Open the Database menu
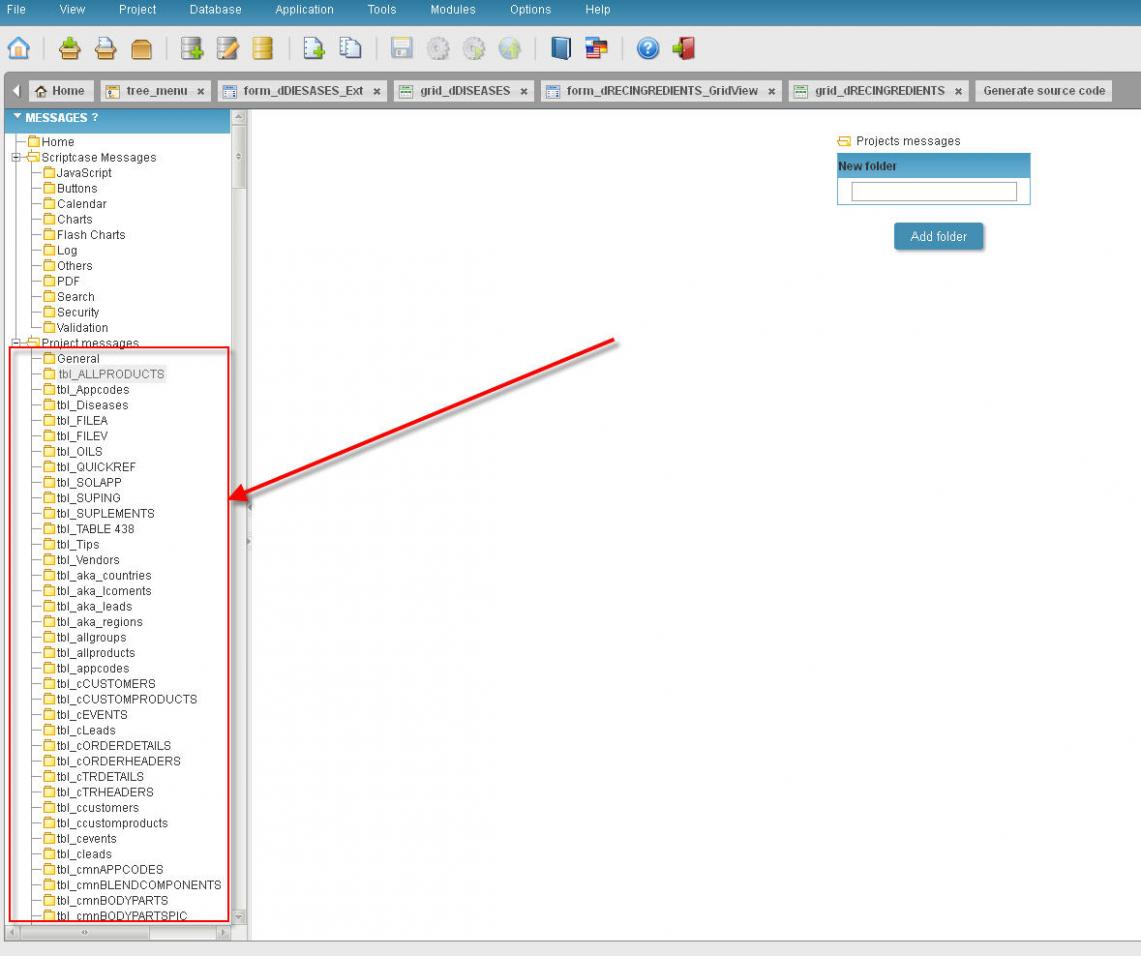 (215, 9)
